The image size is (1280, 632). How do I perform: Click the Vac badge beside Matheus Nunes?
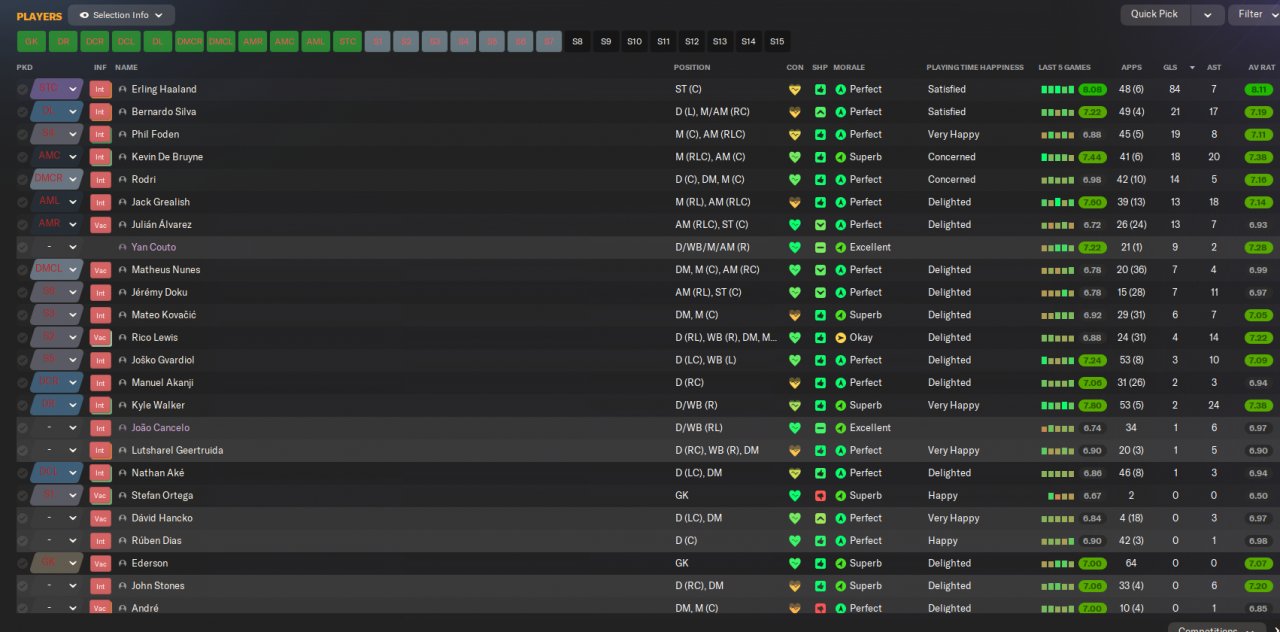click(100, 270)
